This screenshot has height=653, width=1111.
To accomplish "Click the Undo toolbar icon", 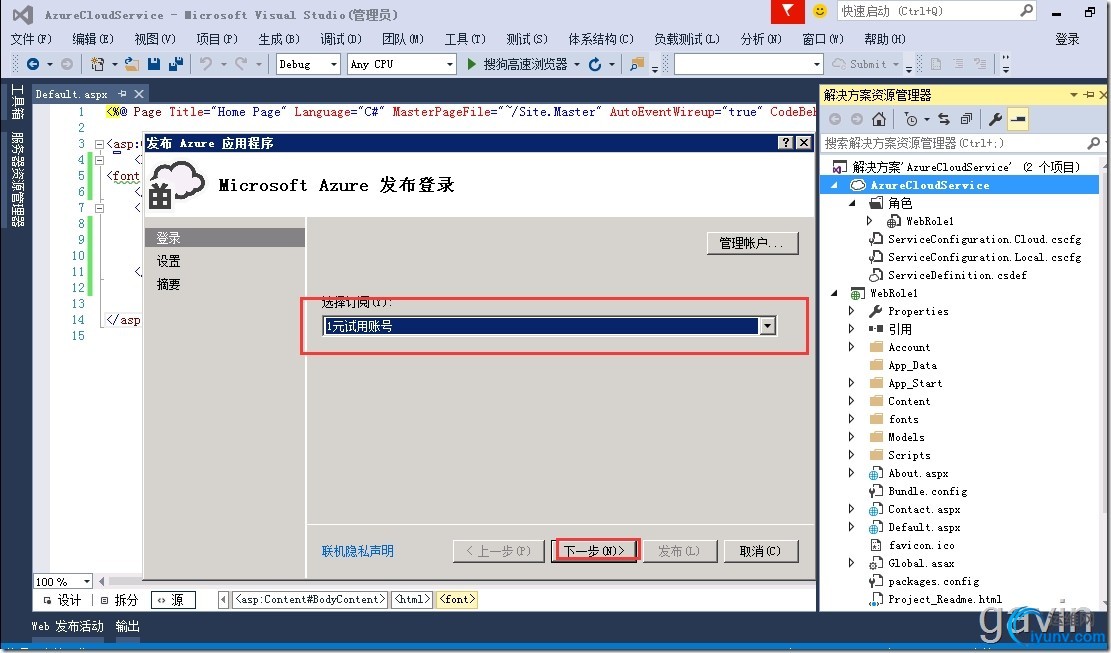I will (x=205, y=64).
